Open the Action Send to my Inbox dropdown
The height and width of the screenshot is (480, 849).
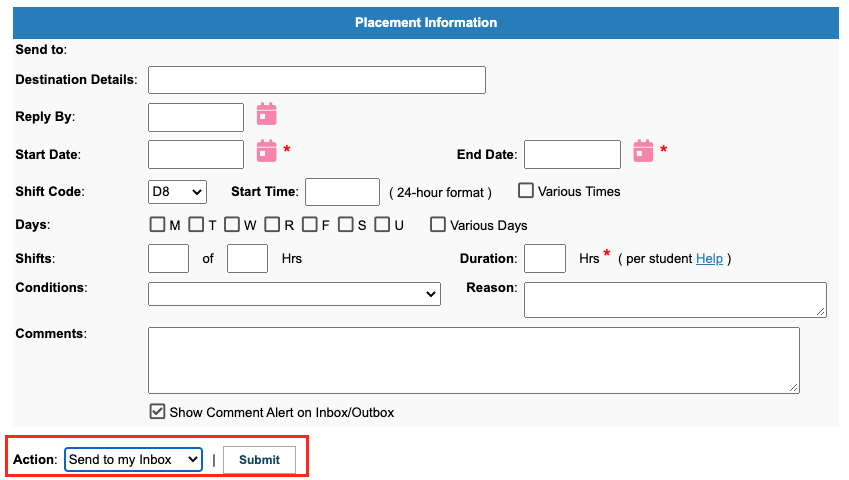(x=133, y=459)
